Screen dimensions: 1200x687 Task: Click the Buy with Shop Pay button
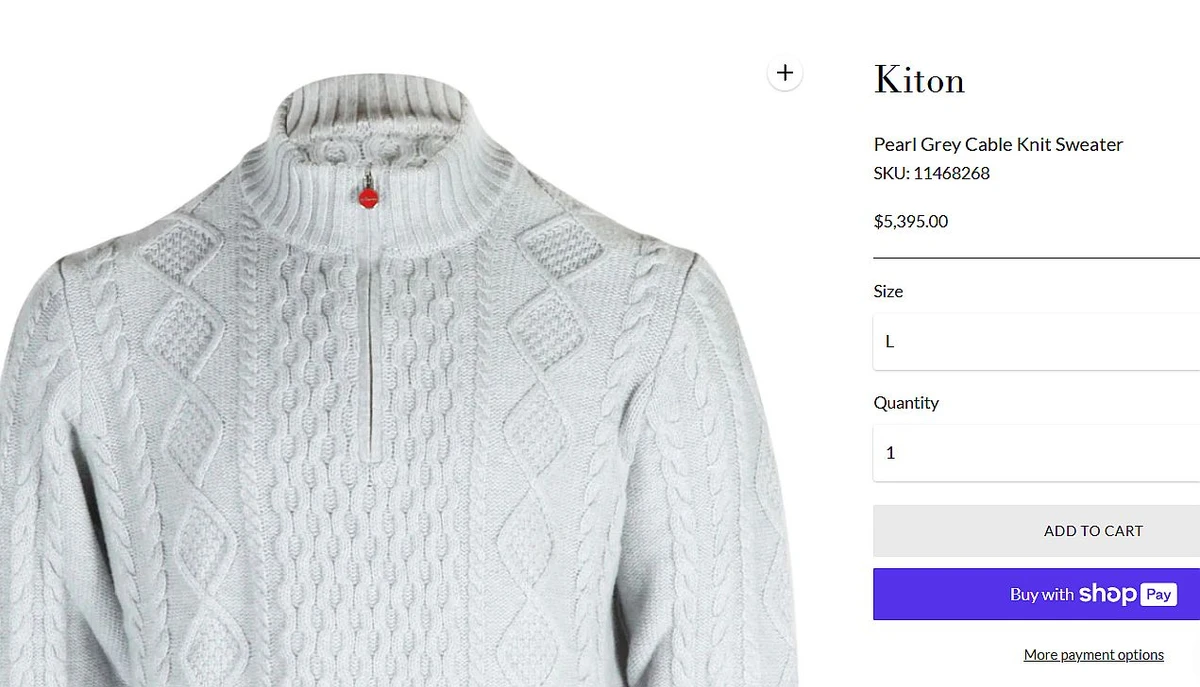[1035, 593]
